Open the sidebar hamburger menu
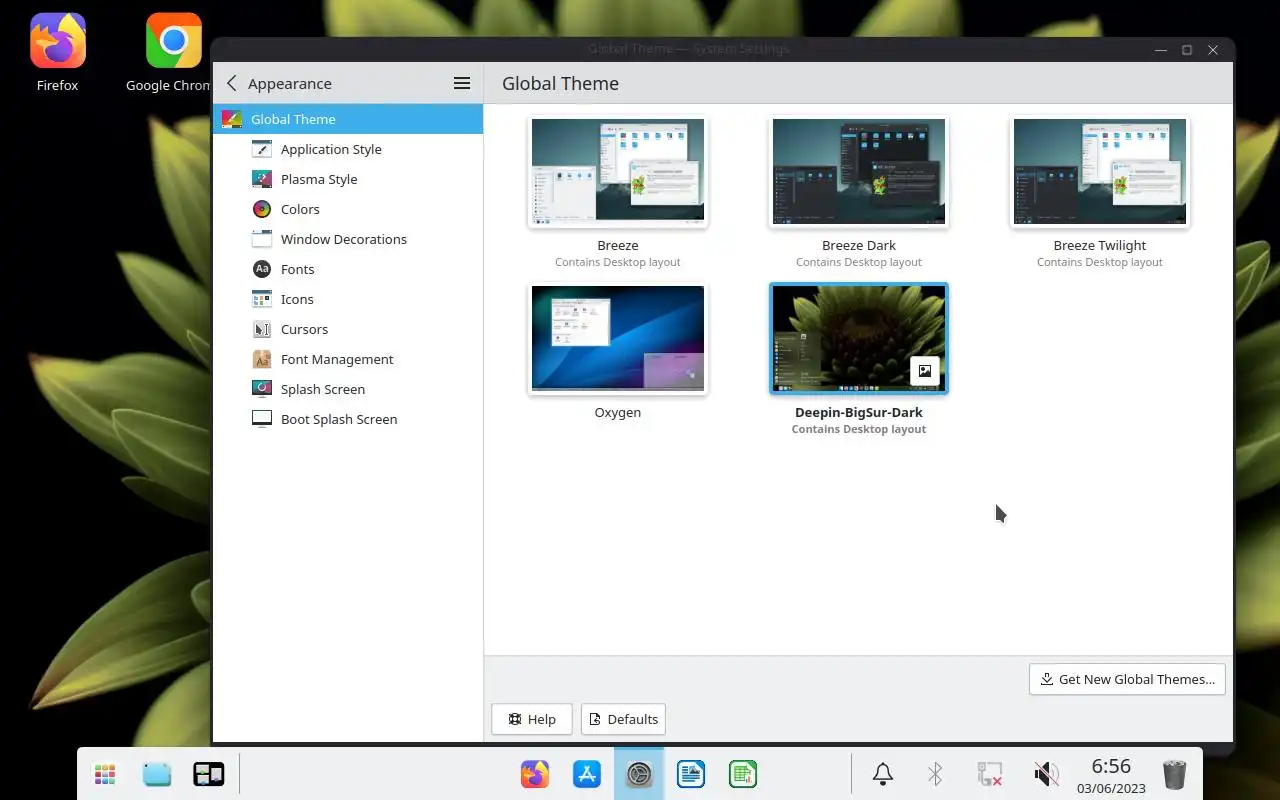1280x800 pixels. click(462, 83)
